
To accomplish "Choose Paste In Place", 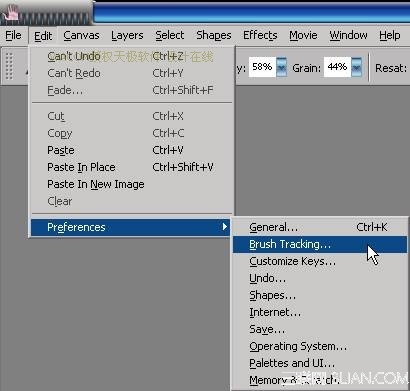I will click(130, 167).
